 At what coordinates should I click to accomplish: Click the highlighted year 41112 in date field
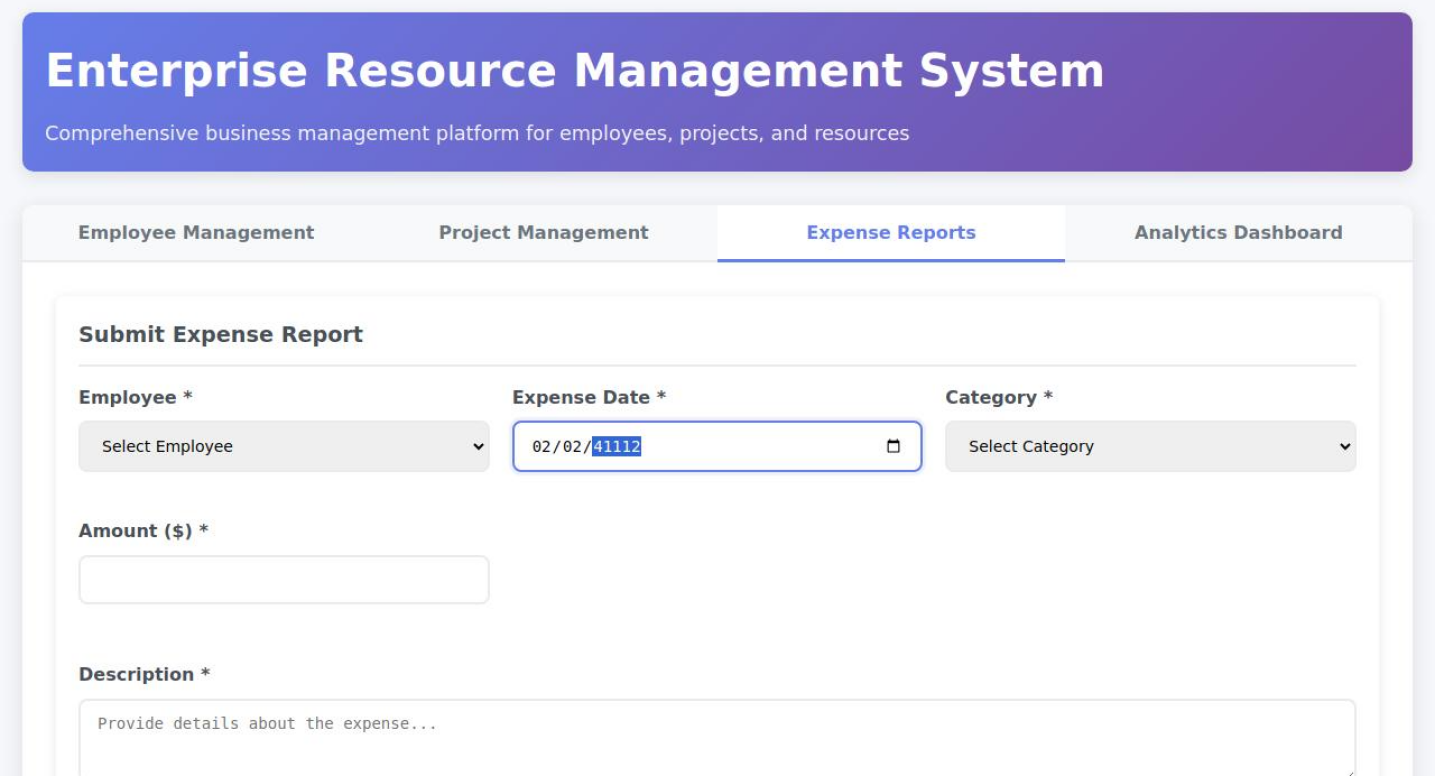pos(616,447)
